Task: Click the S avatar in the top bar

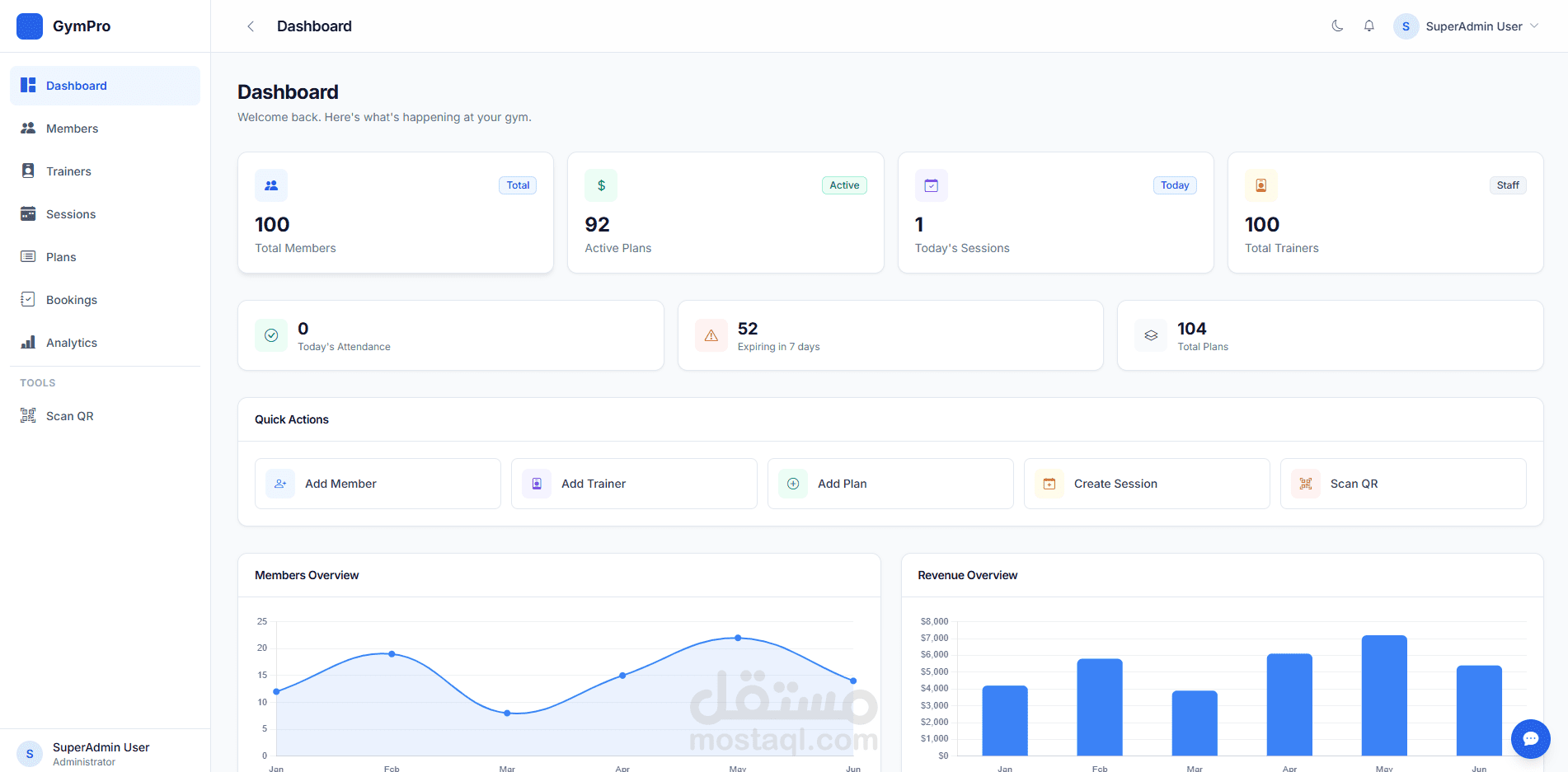Action: tap(1406, 26)
